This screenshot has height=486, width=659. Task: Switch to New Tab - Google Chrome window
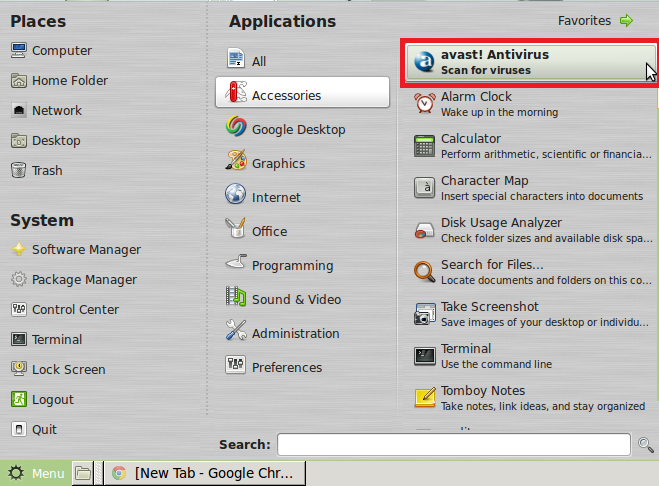click(x=205, y=473)
